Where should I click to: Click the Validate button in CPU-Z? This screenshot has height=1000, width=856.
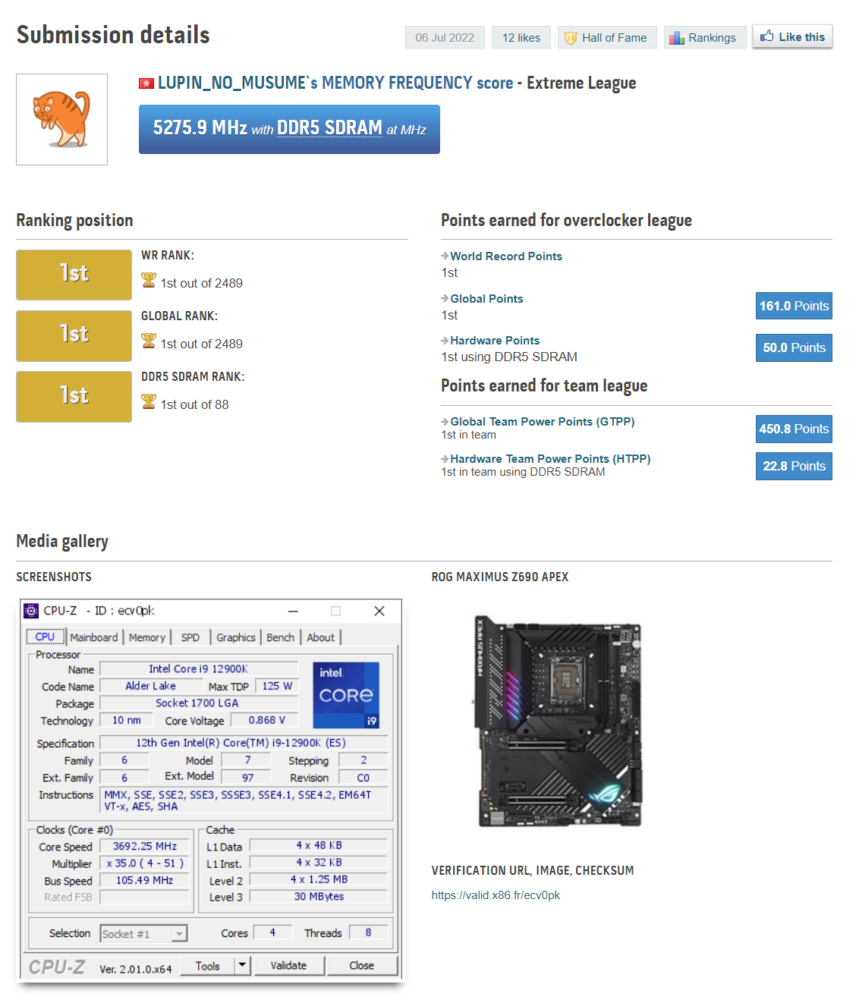tap(288, 966)
